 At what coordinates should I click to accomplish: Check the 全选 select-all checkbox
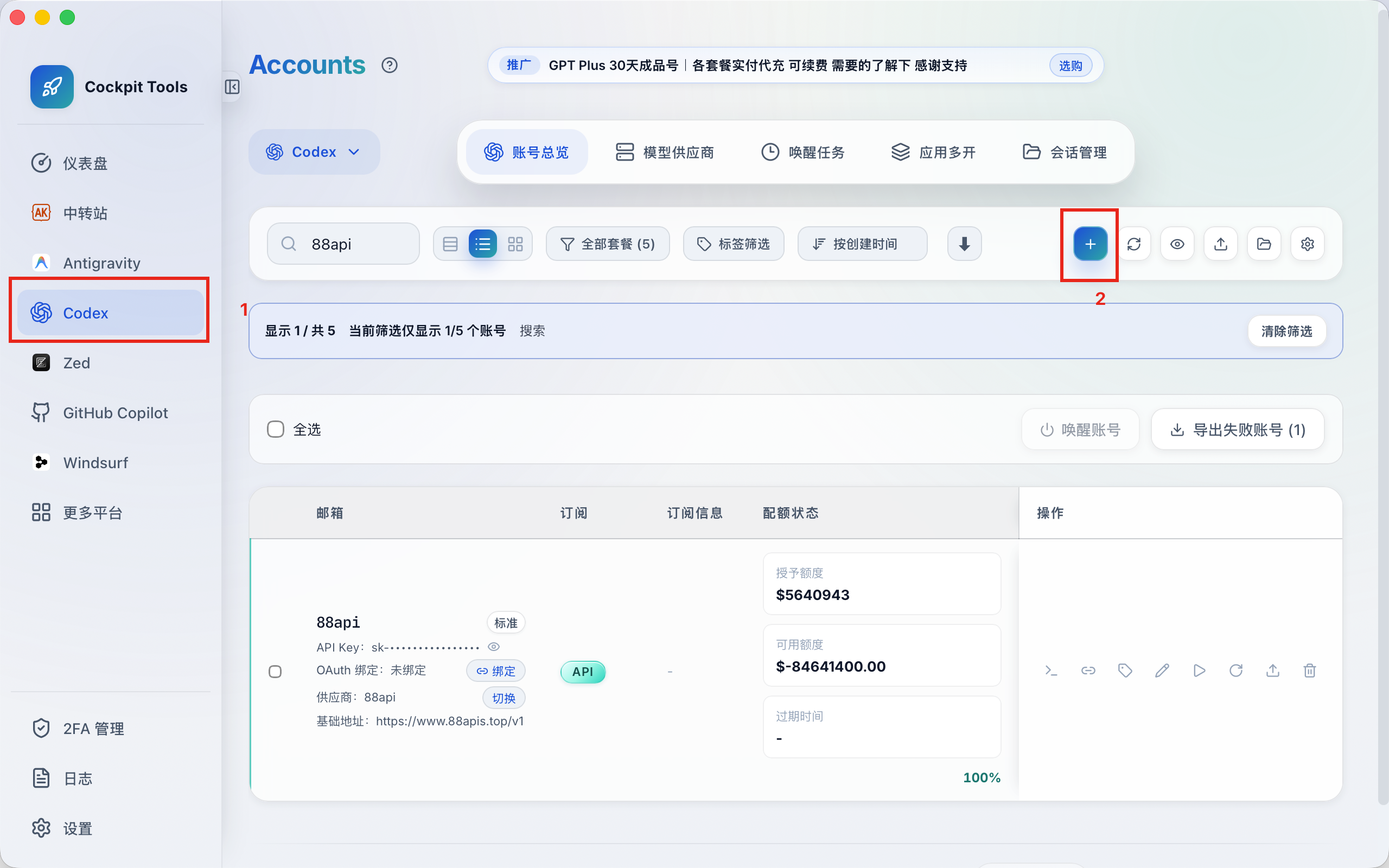(276, 430)
